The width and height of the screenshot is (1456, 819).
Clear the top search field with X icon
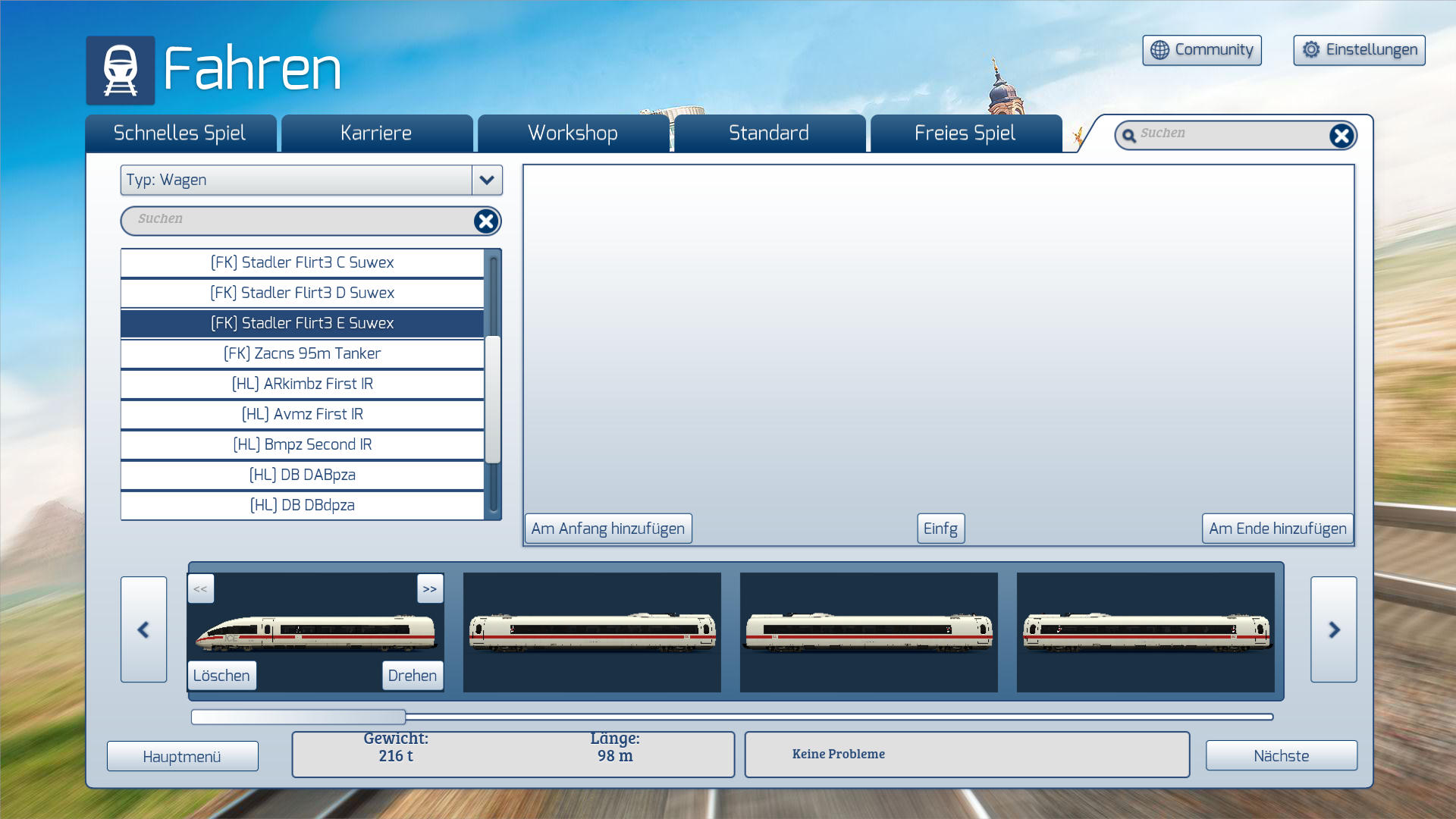1341,136
